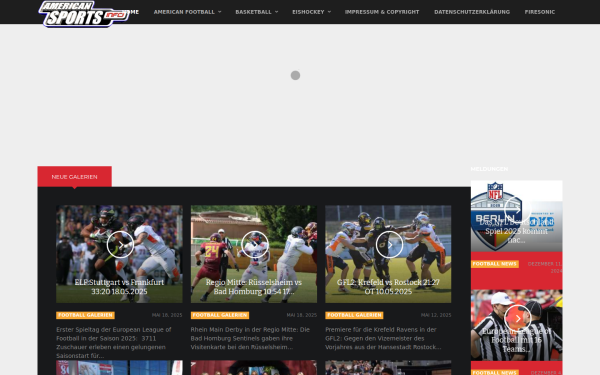Open the Basketball menu
The image size is (600, 375).
[253, 12]
